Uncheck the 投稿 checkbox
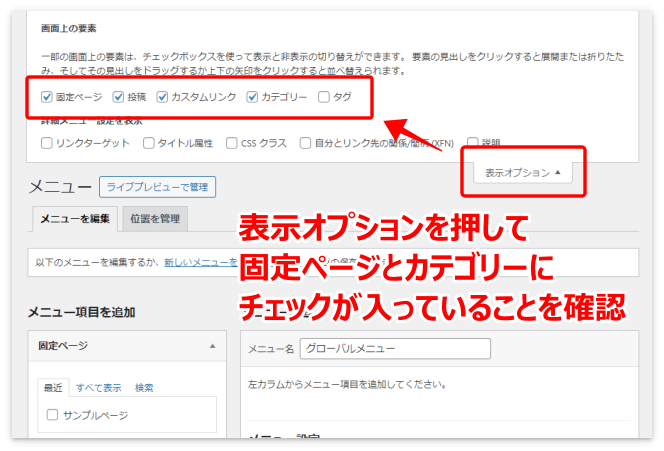Screen dimensions: 664x451 point(118,97)
